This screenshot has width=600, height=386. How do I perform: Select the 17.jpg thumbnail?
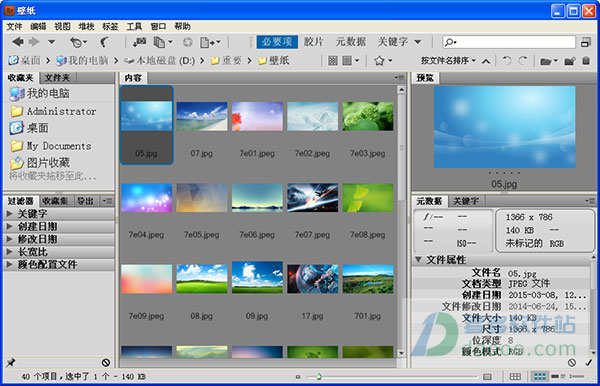pos(312,279)
